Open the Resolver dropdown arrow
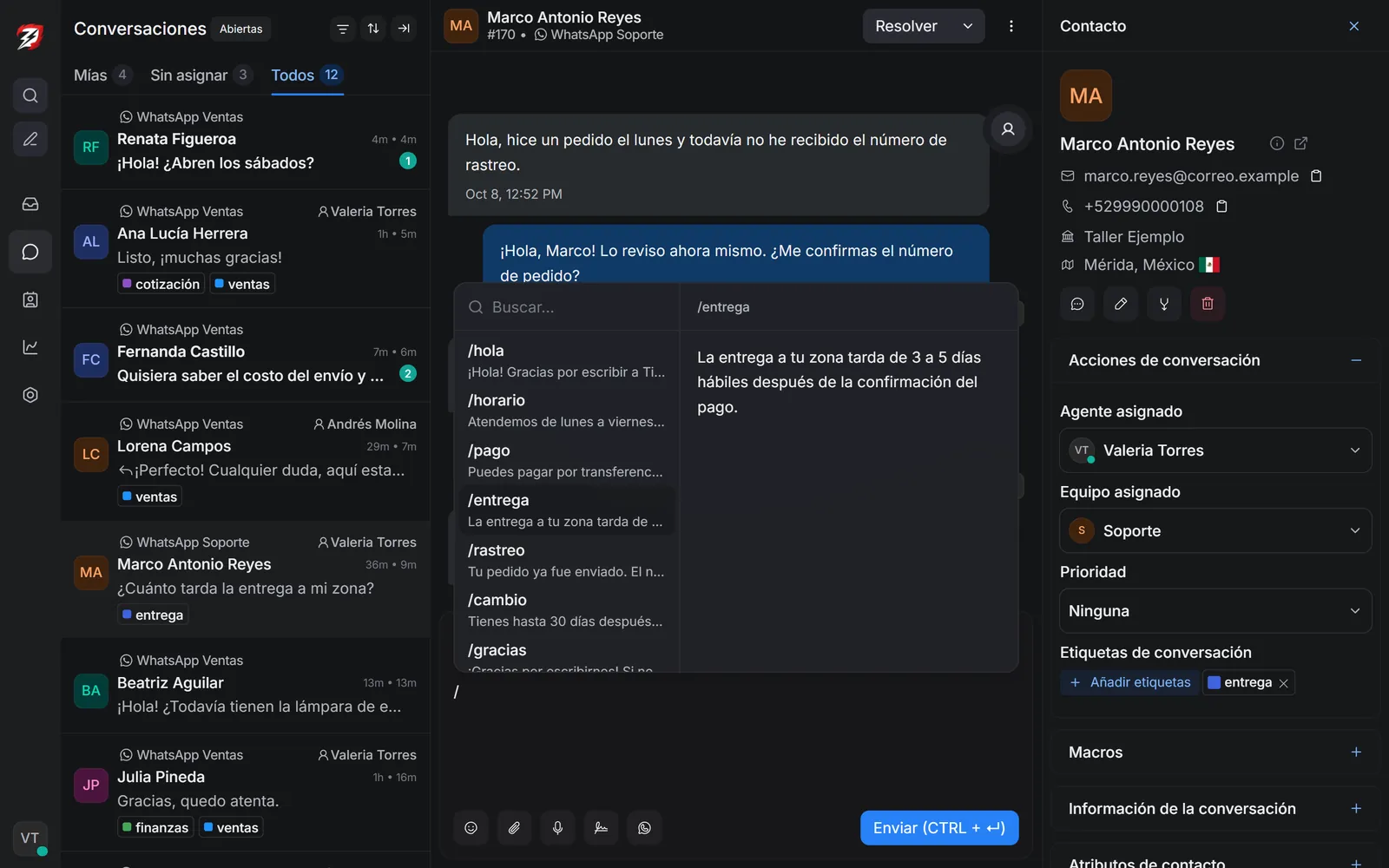1389x868 pixels. coord(968,26)
